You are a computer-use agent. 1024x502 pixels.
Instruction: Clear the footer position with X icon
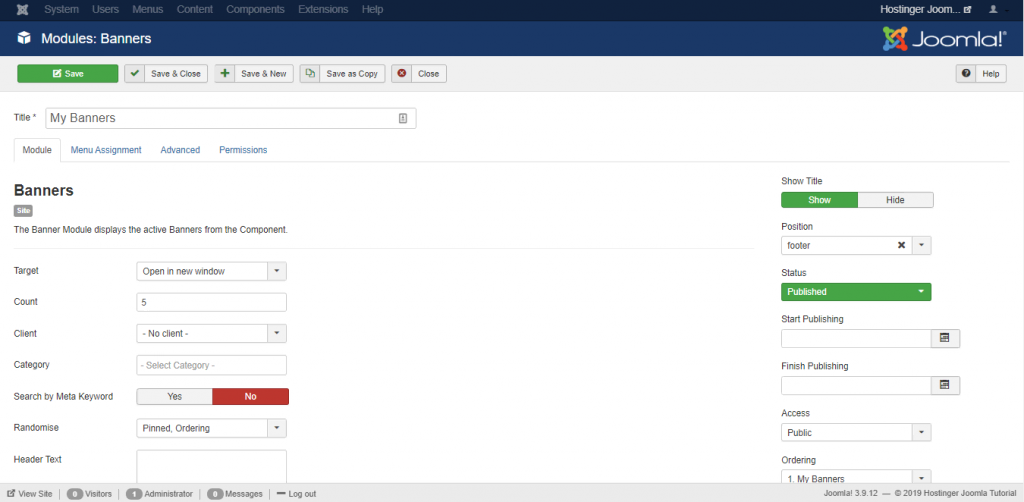pos(901,245)
